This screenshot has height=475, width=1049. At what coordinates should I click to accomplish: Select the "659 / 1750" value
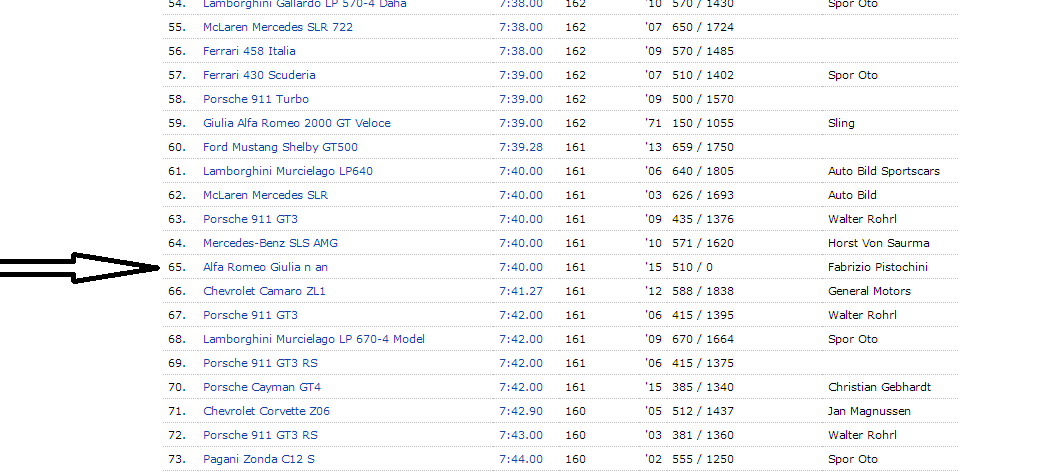click(702, 148)
